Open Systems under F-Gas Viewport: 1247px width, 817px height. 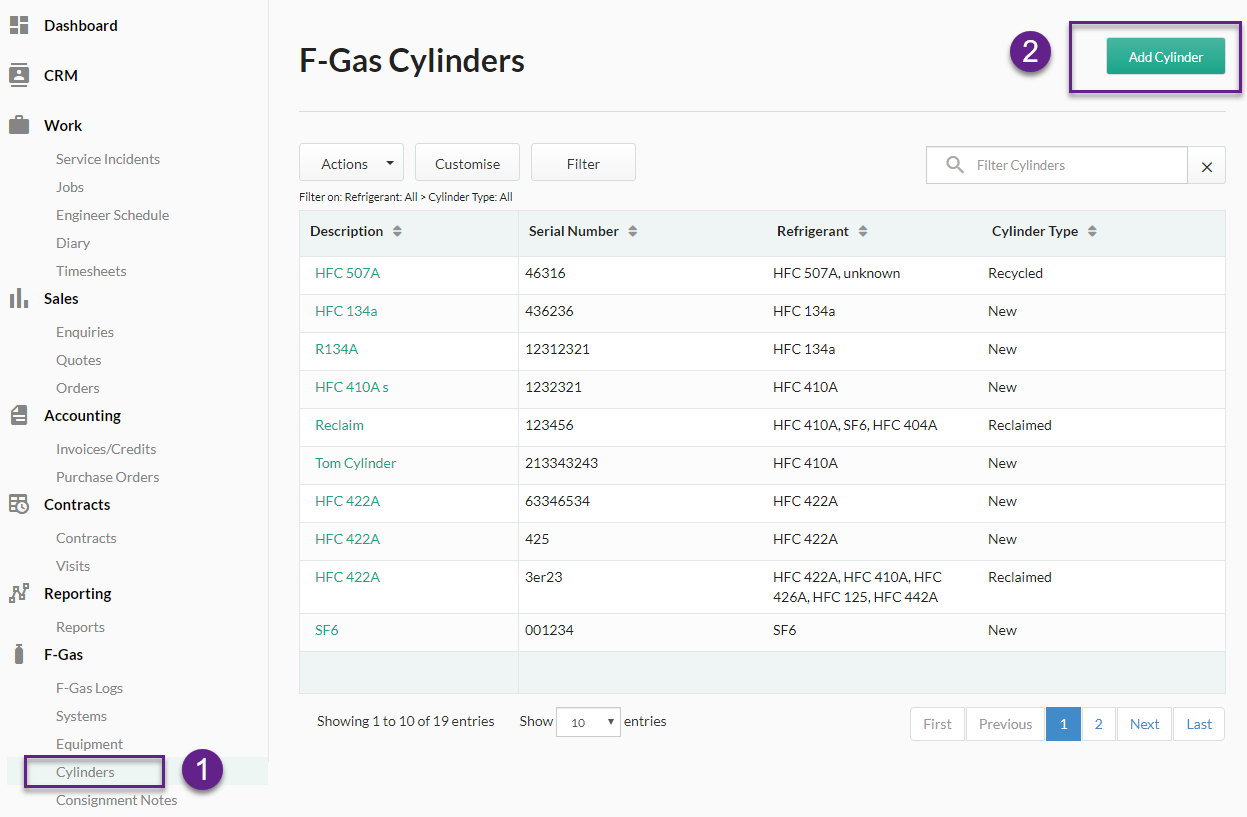pyautogui.click(x=81, y=716)
